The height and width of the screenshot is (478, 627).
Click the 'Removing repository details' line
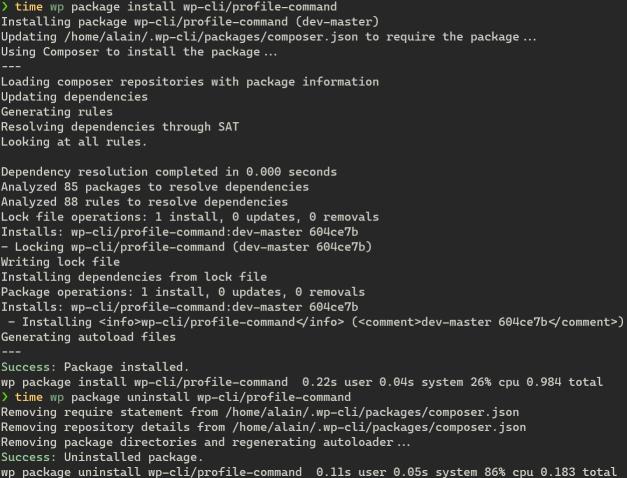click(x=262, y=427)
